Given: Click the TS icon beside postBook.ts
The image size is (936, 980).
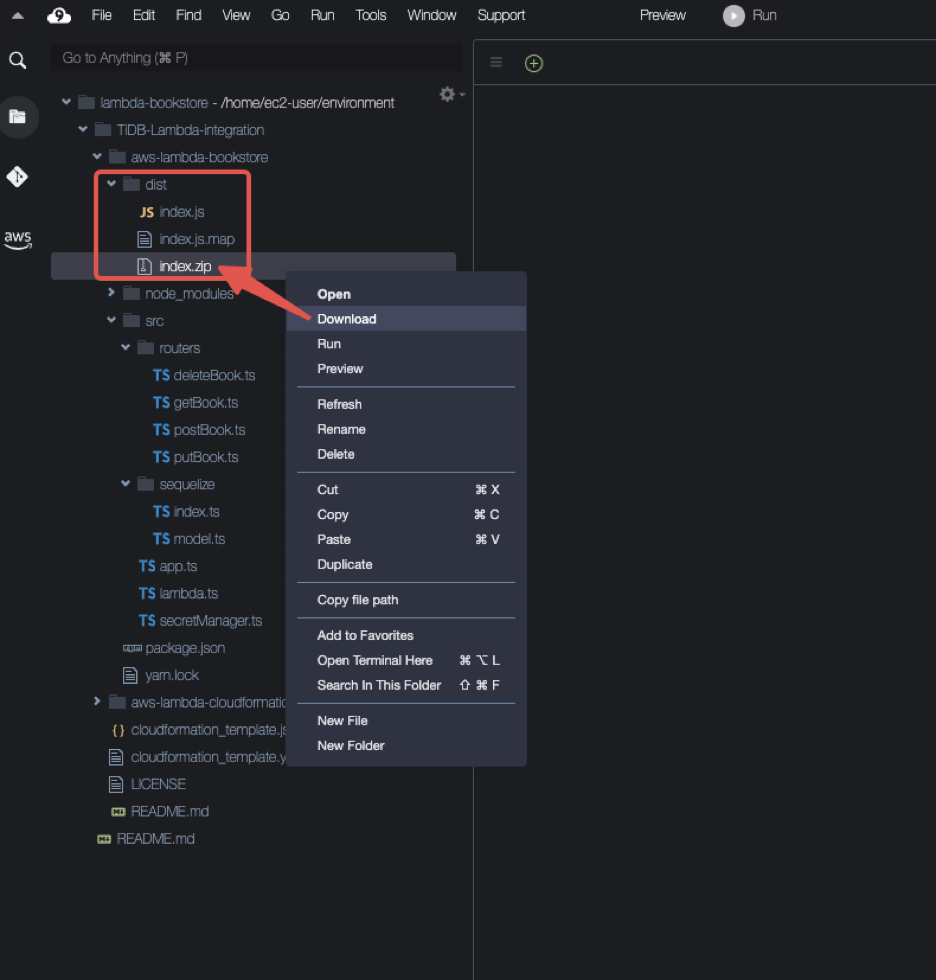Looking at the screenshot, I should click(x=161, y=430).
